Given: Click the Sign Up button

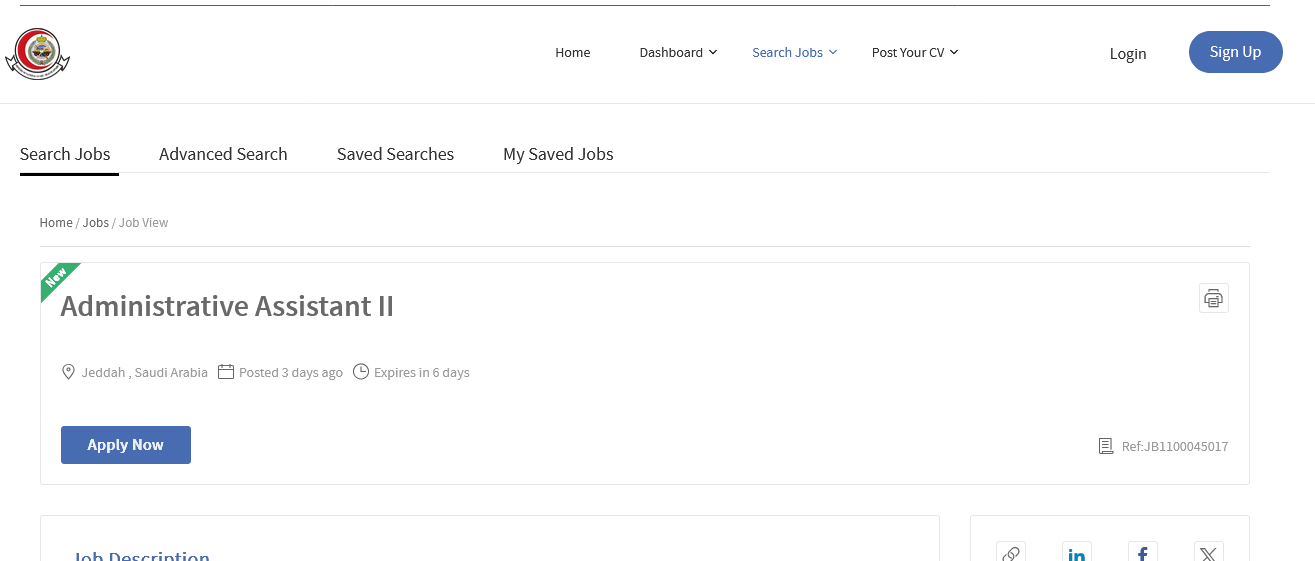Looking at the screenshot, I should pyautogui.click(x=1235, y=52).
